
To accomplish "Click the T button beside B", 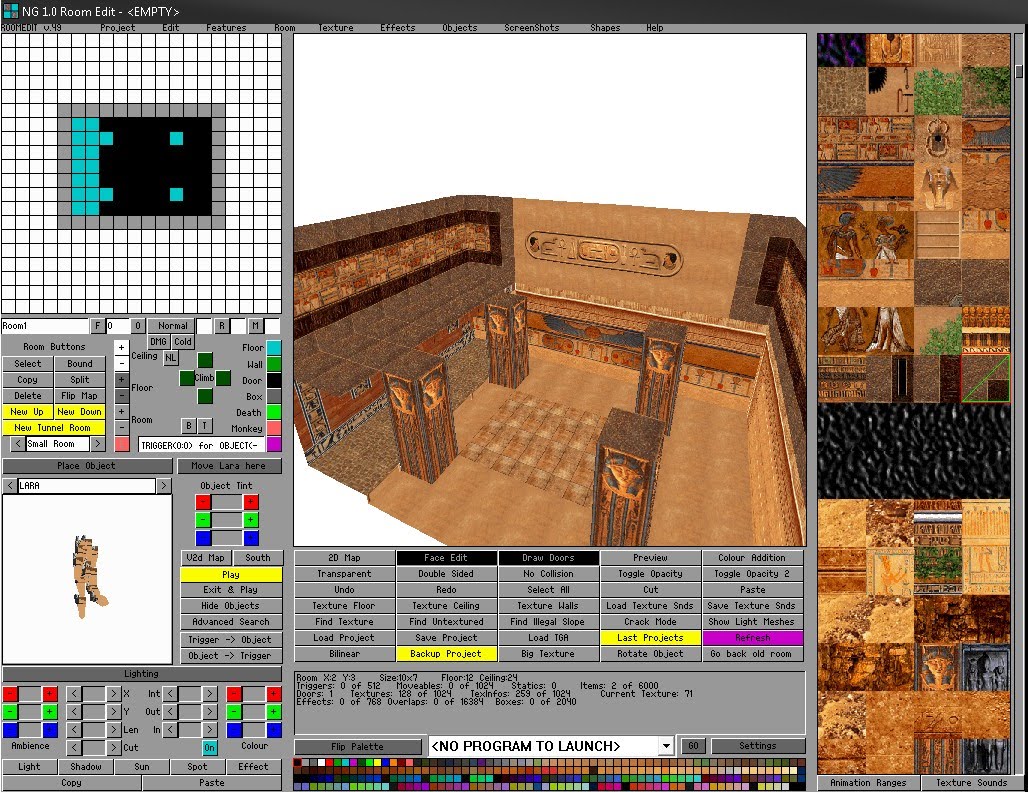I will [205, 426].
